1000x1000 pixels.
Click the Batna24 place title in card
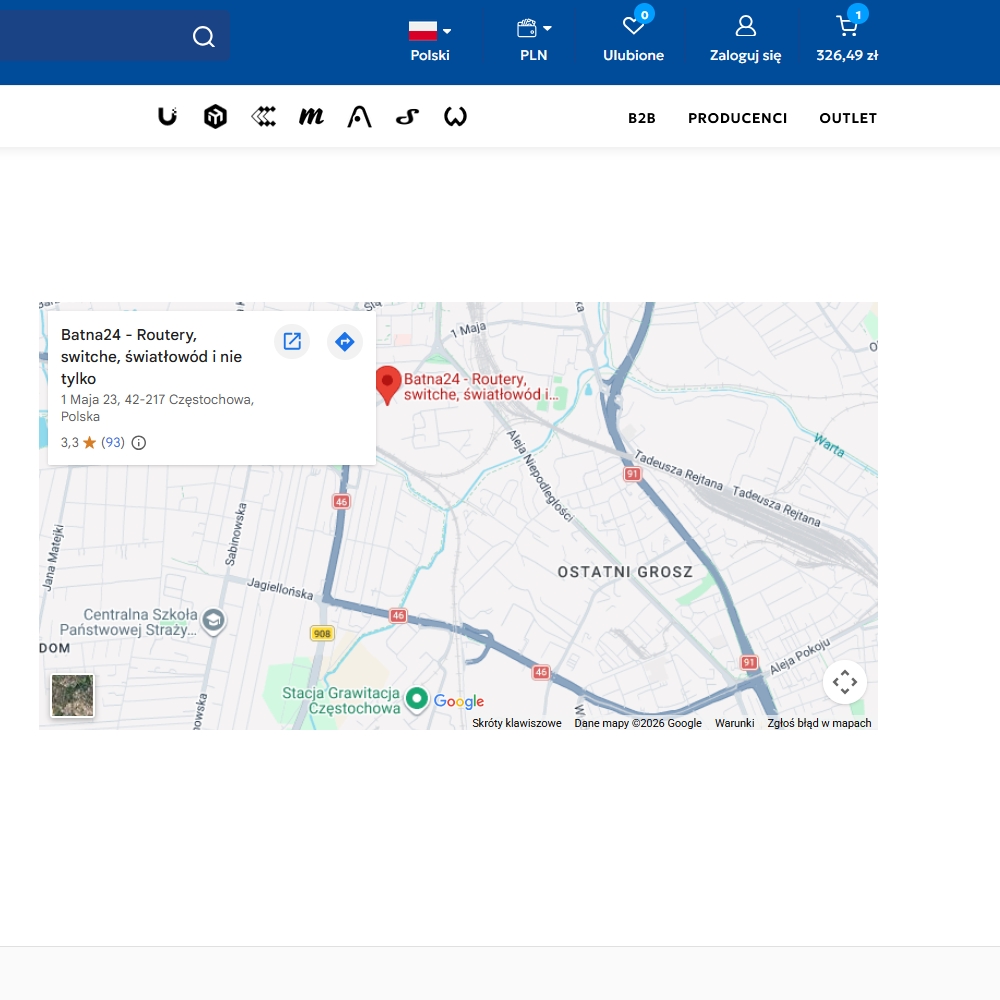pyautogui.click(x=151, y=357)
